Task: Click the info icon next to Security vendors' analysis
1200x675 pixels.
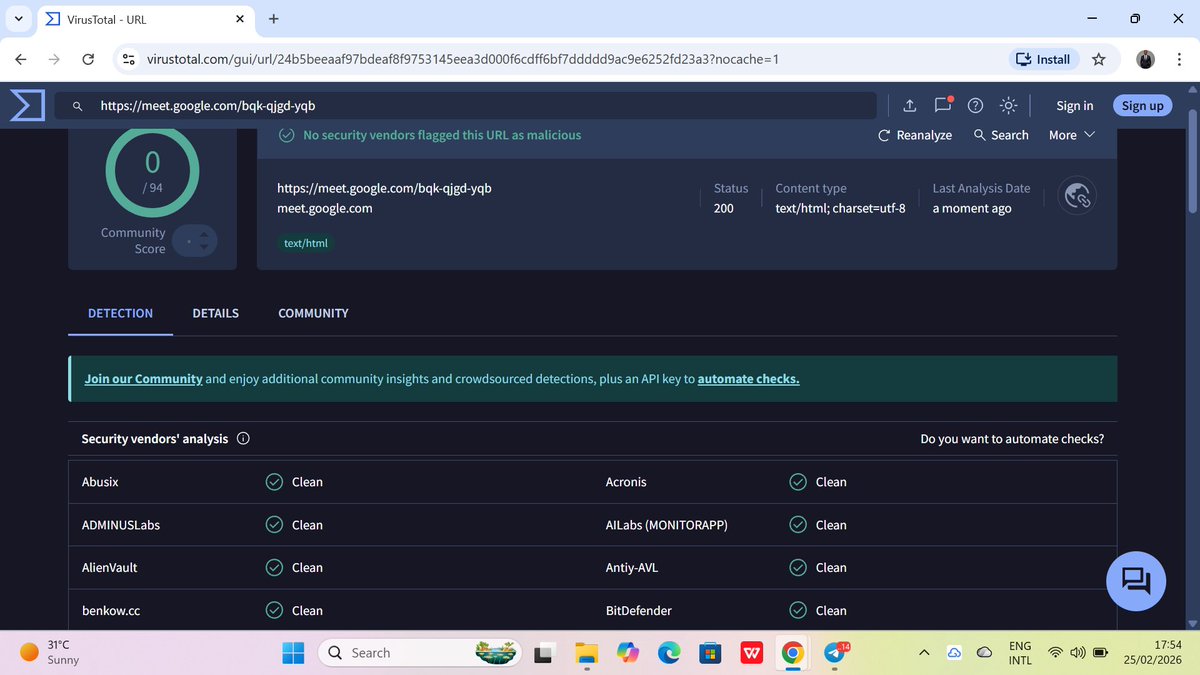Action: (x=243, y=439)
